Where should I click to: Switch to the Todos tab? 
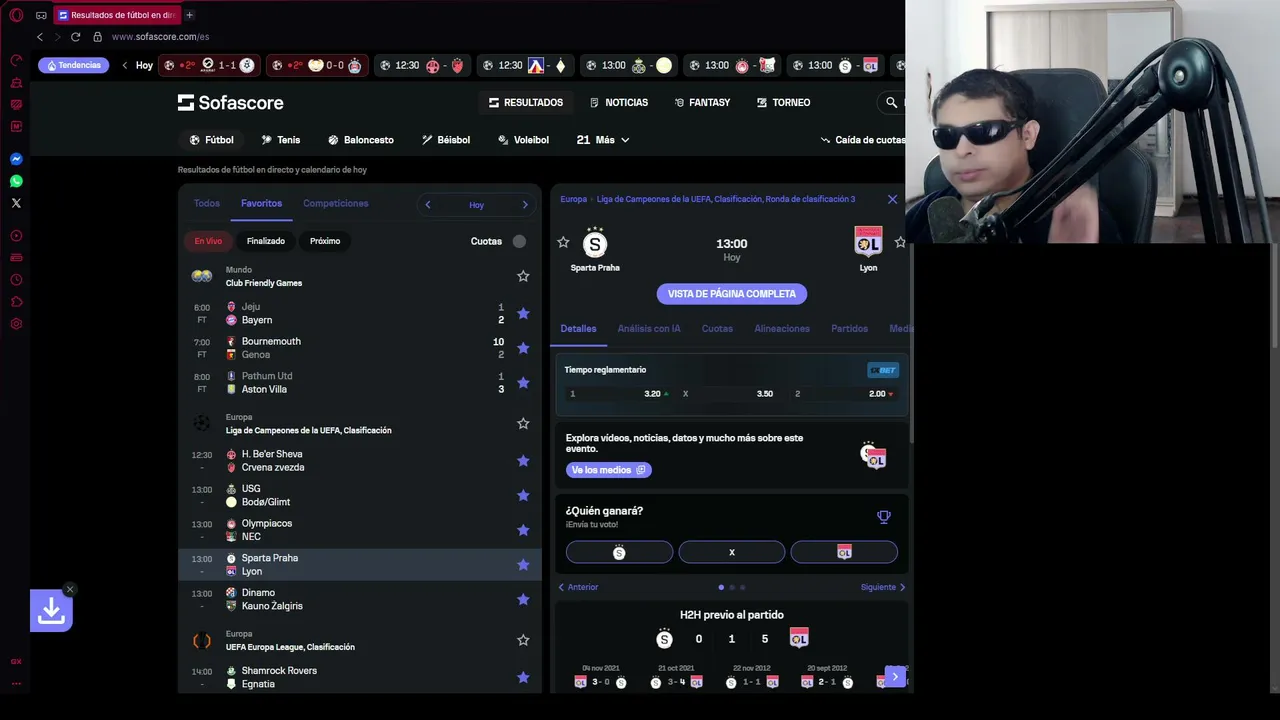coord(207,203)
